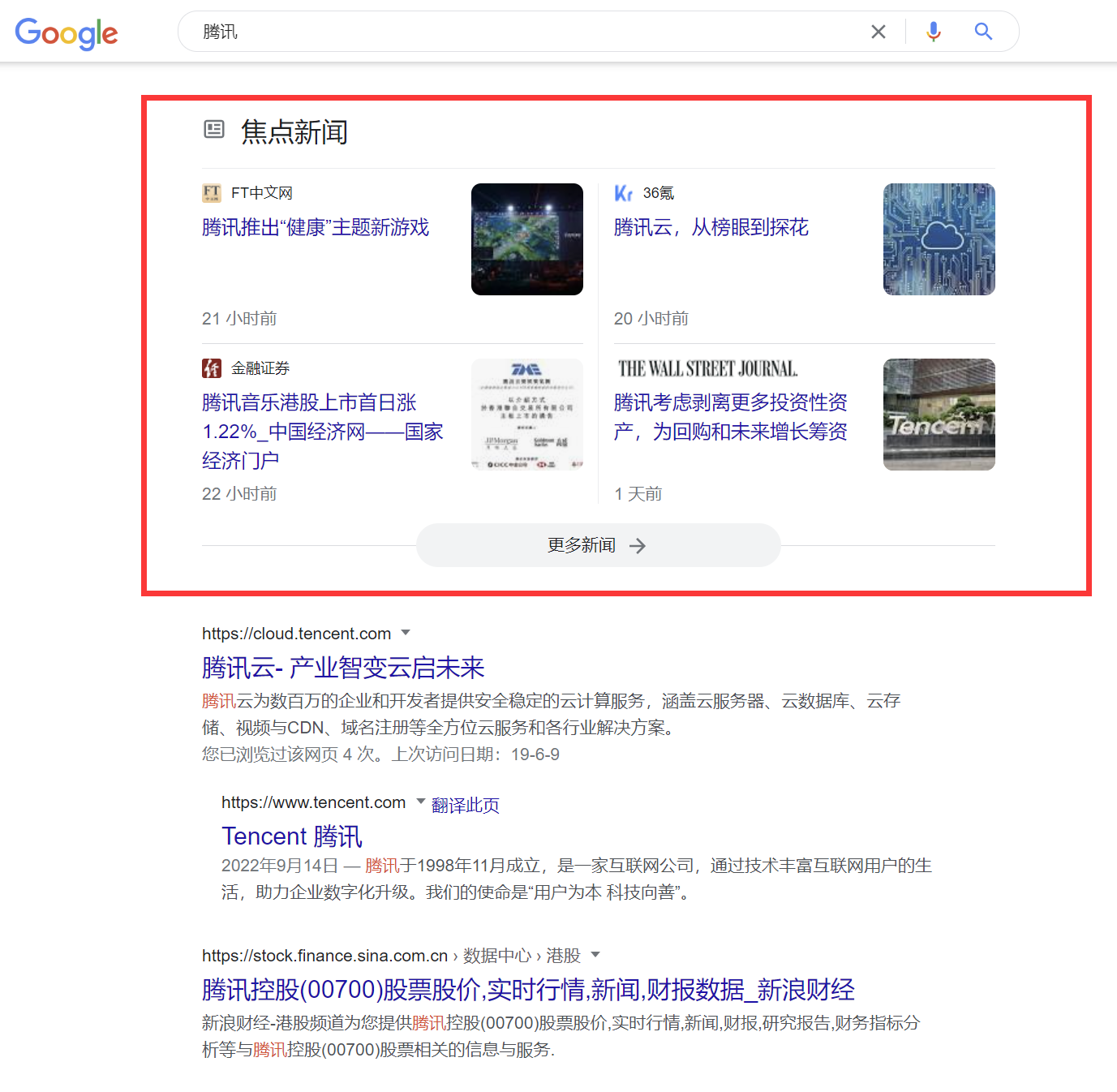Click the cloud circuit board thumbnail
This screenshot has width=1117, height=1092.
click(x=939, y=239)
